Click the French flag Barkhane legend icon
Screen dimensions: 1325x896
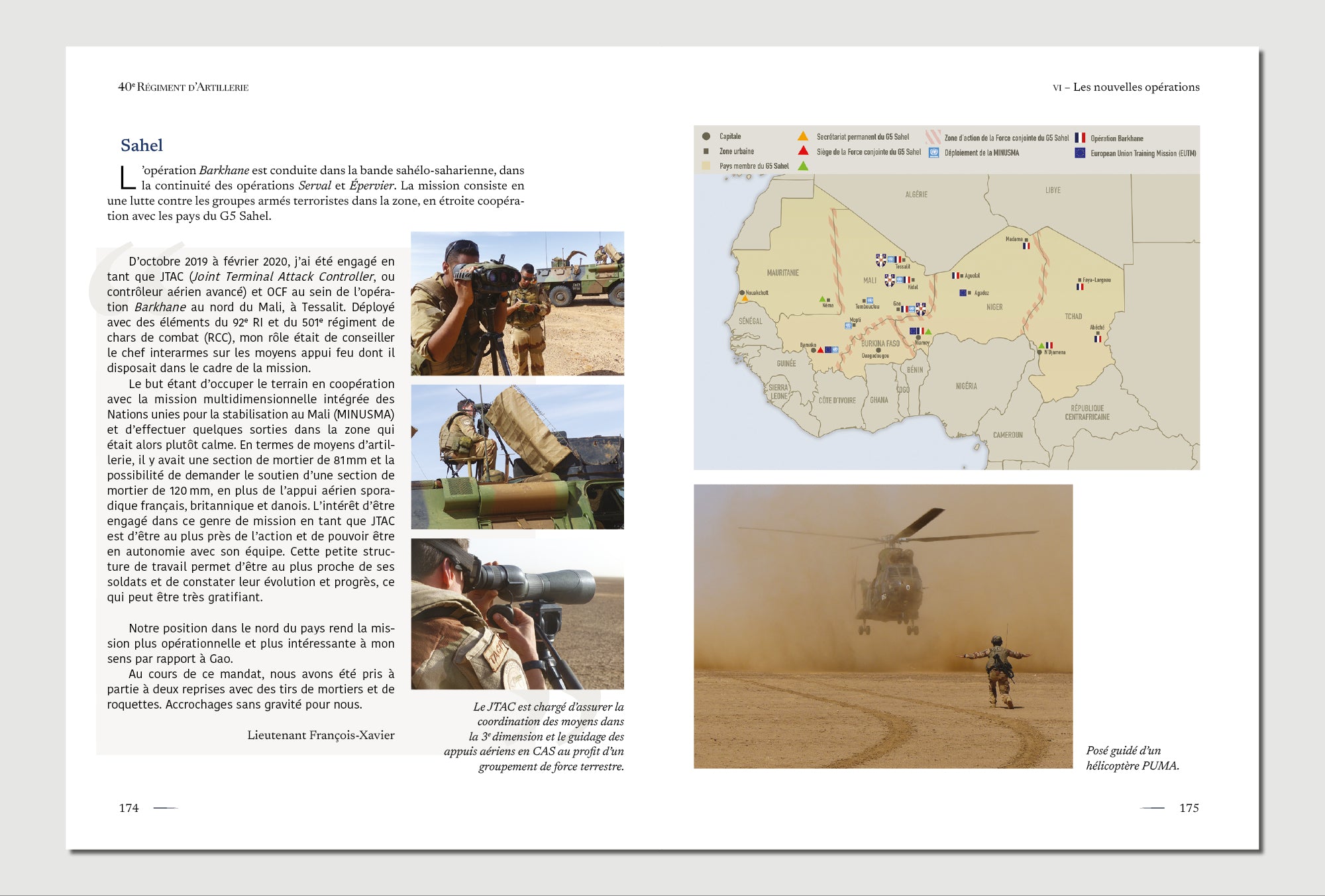point(1080,138)
